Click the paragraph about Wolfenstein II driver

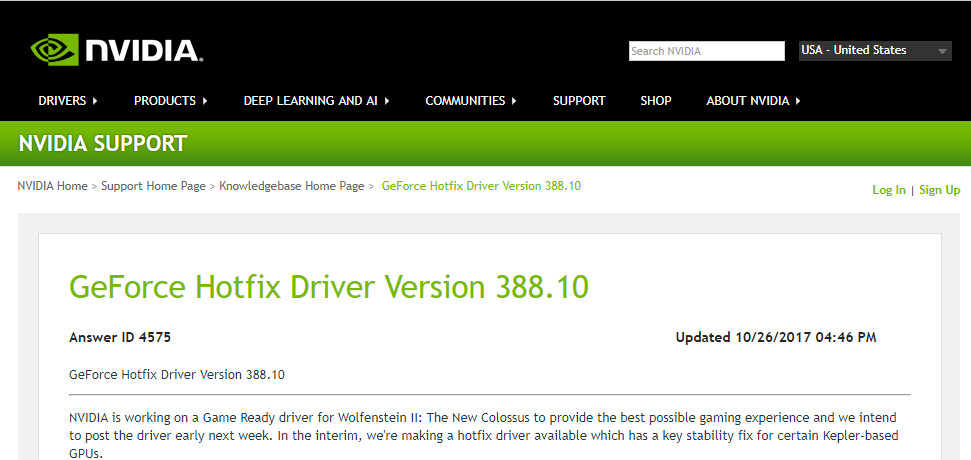point(483,435)
